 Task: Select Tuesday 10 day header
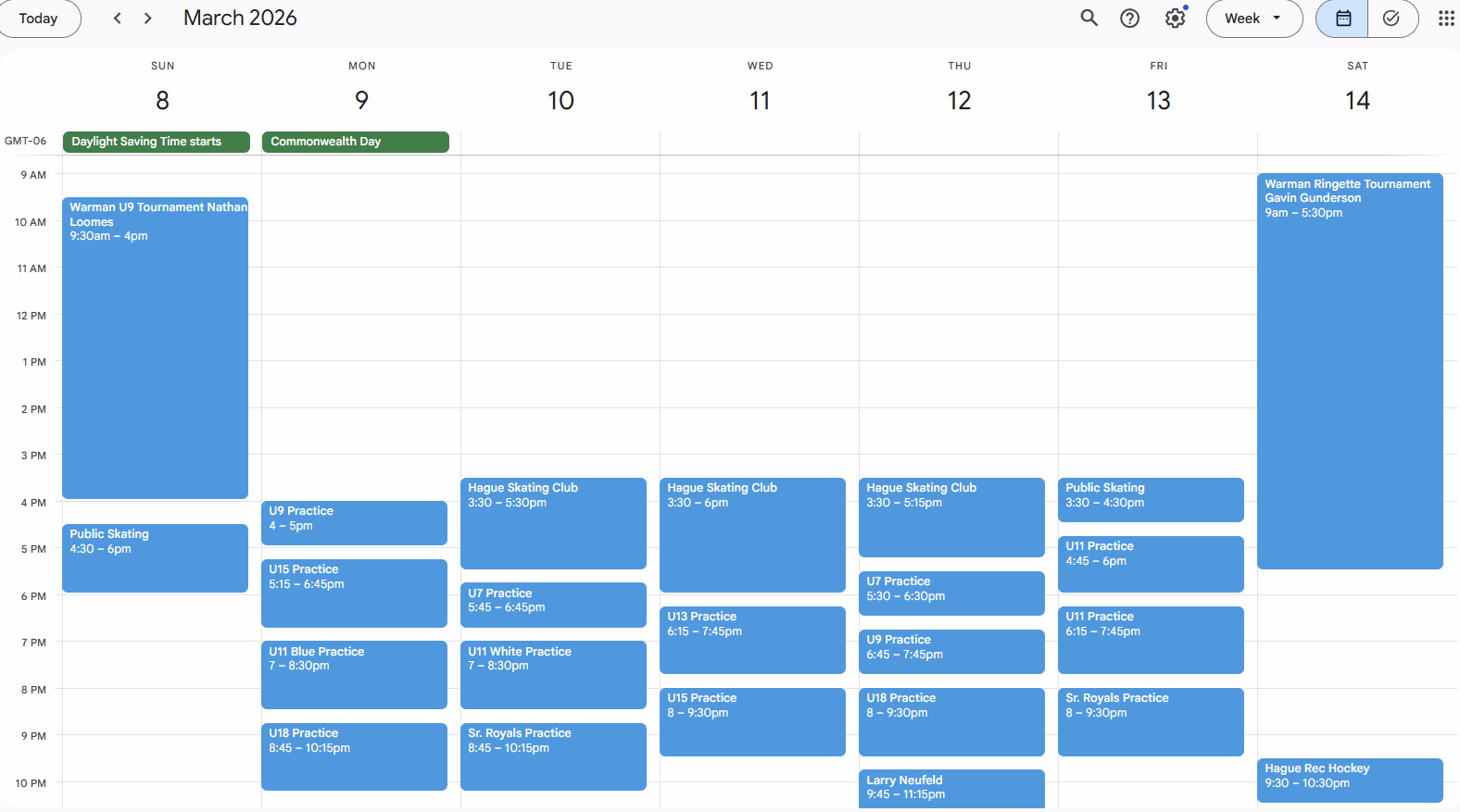560,100
